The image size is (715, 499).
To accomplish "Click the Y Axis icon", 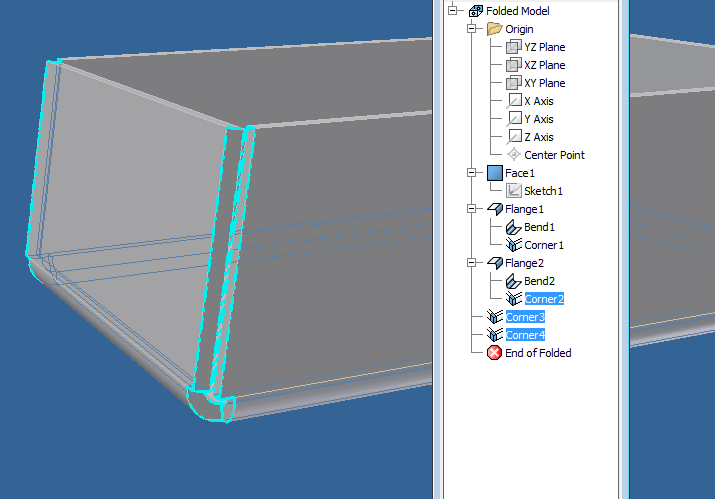I will coord(514,119).
